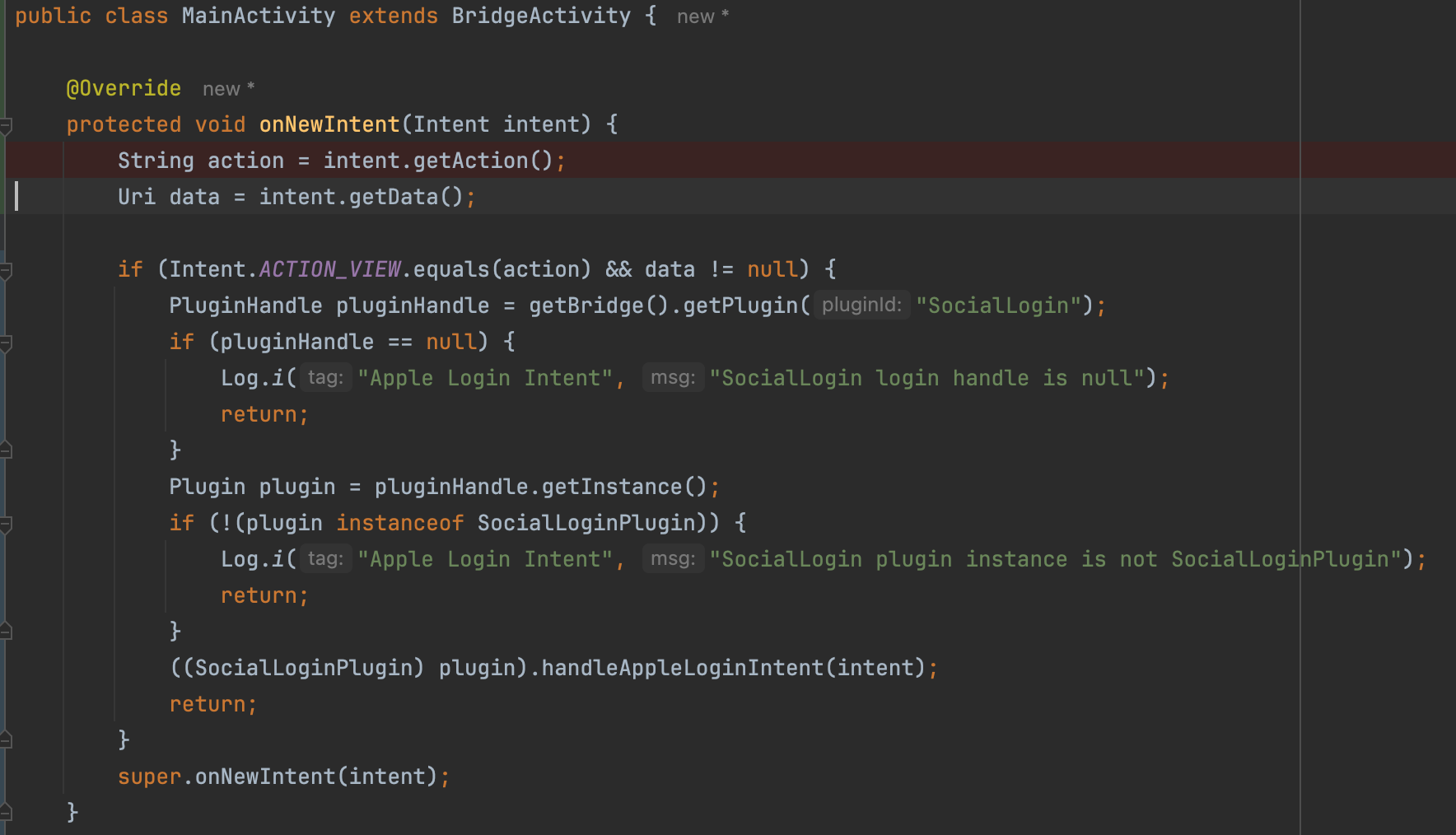Collapse the onNewIntent method using its gutter arrow
1456x835 pixels.
(6, 124)
